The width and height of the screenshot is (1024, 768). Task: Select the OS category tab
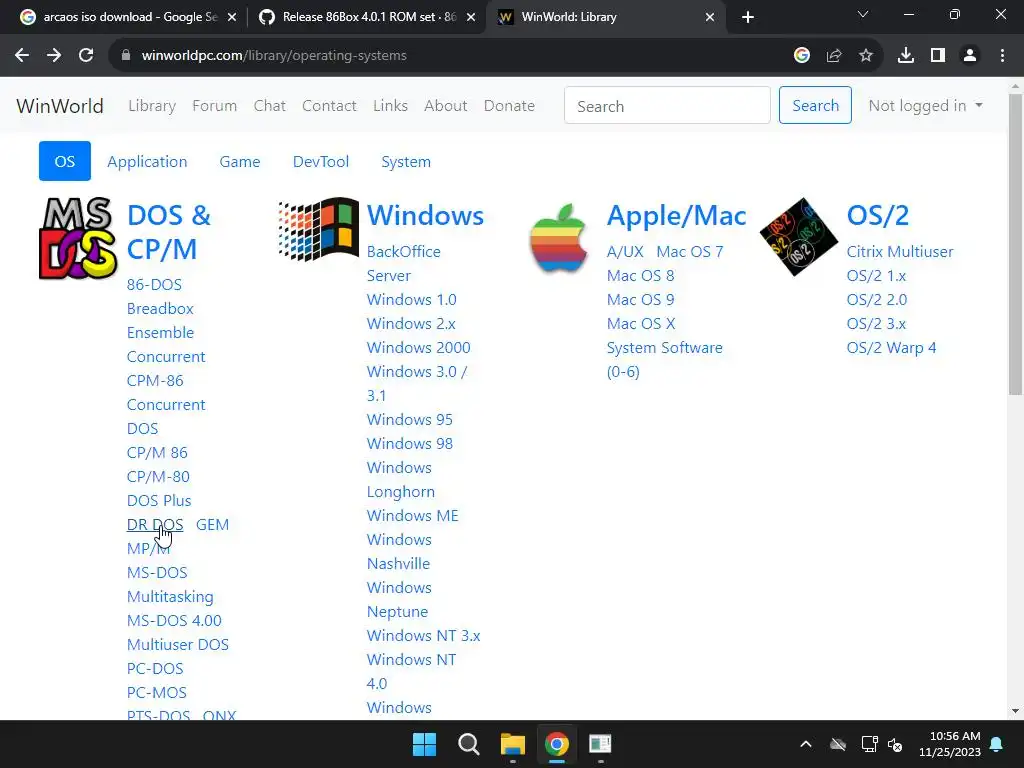[x=65, y=161]
